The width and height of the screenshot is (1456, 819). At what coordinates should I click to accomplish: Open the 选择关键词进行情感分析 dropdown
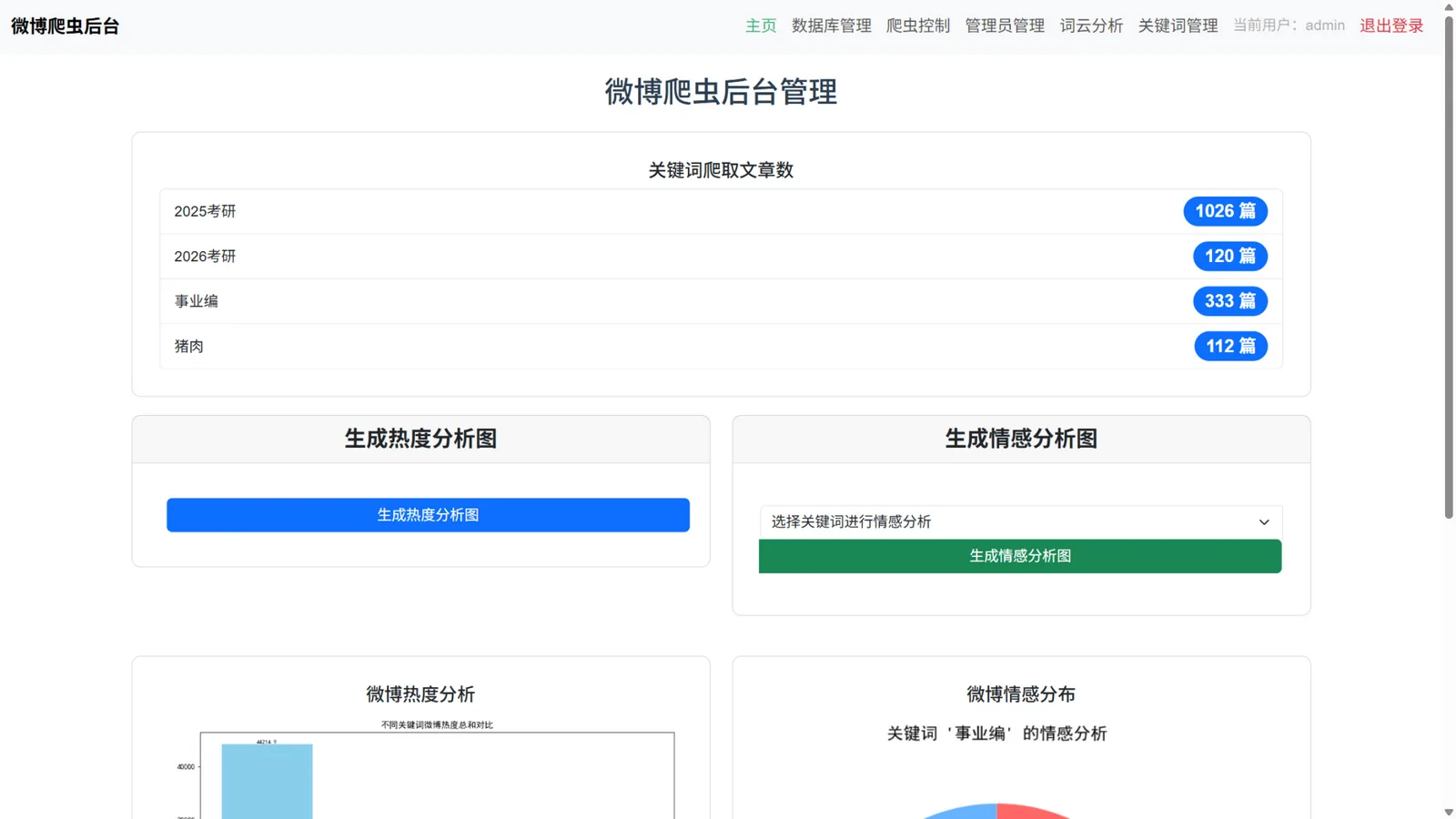[x=1020, y=521]
